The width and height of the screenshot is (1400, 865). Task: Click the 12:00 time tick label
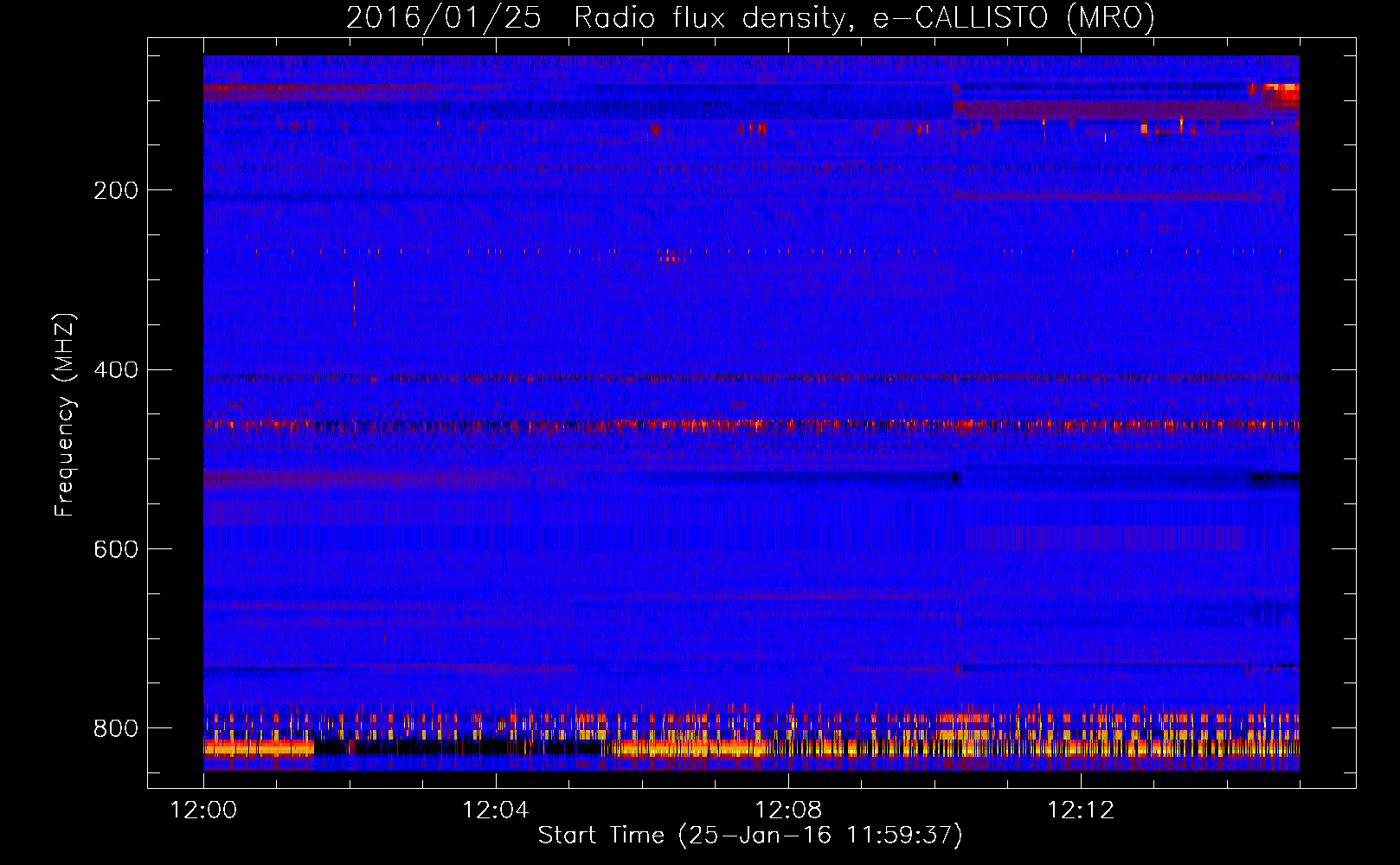tap(203, 811)
